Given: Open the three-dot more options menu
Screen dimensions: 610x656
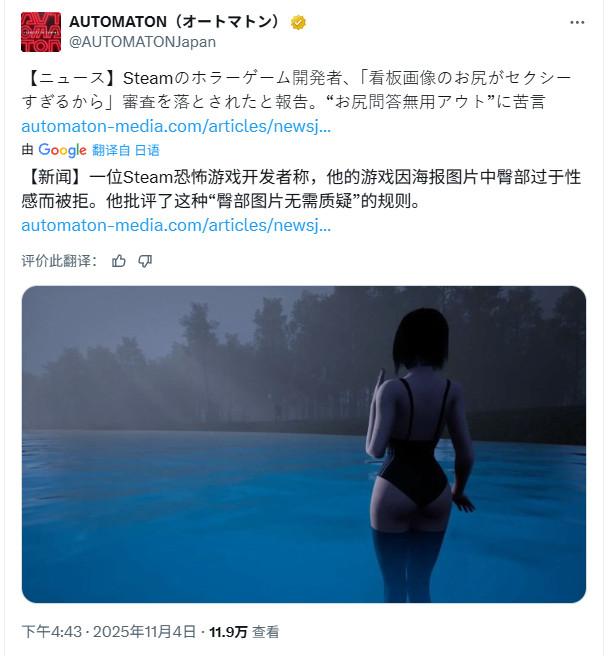Looking at the screenshot, I should coord(577,23).
